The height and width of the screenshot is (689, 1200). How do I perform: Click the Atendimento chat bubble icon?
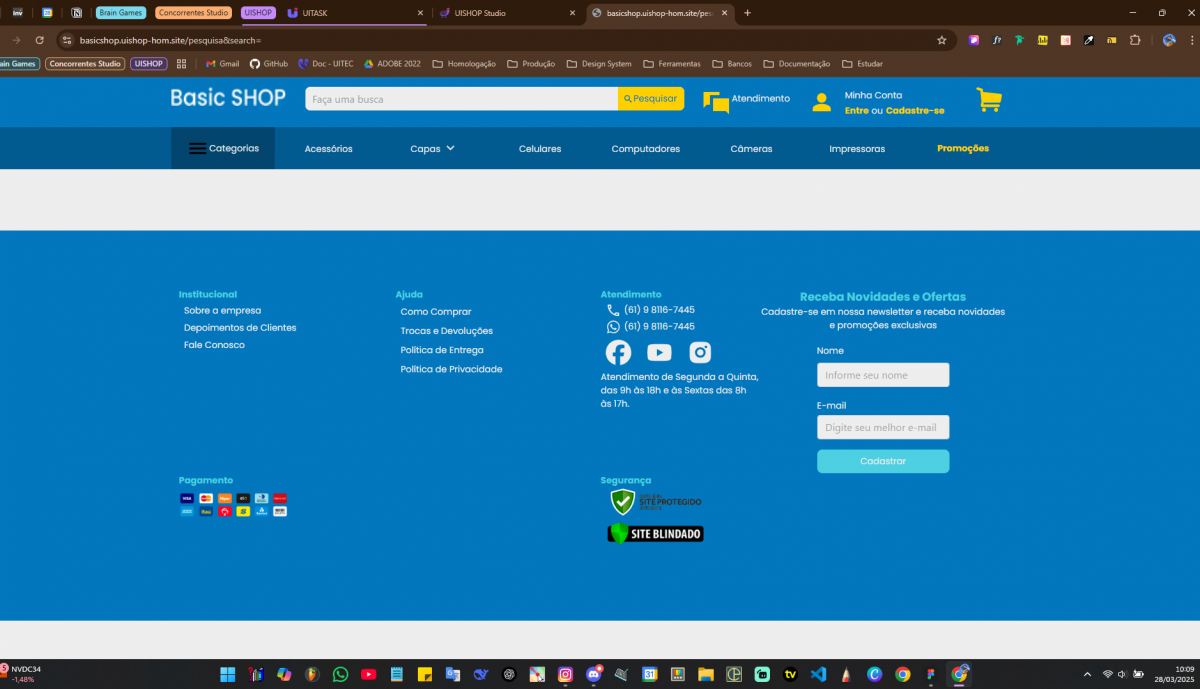click(716, 101)
